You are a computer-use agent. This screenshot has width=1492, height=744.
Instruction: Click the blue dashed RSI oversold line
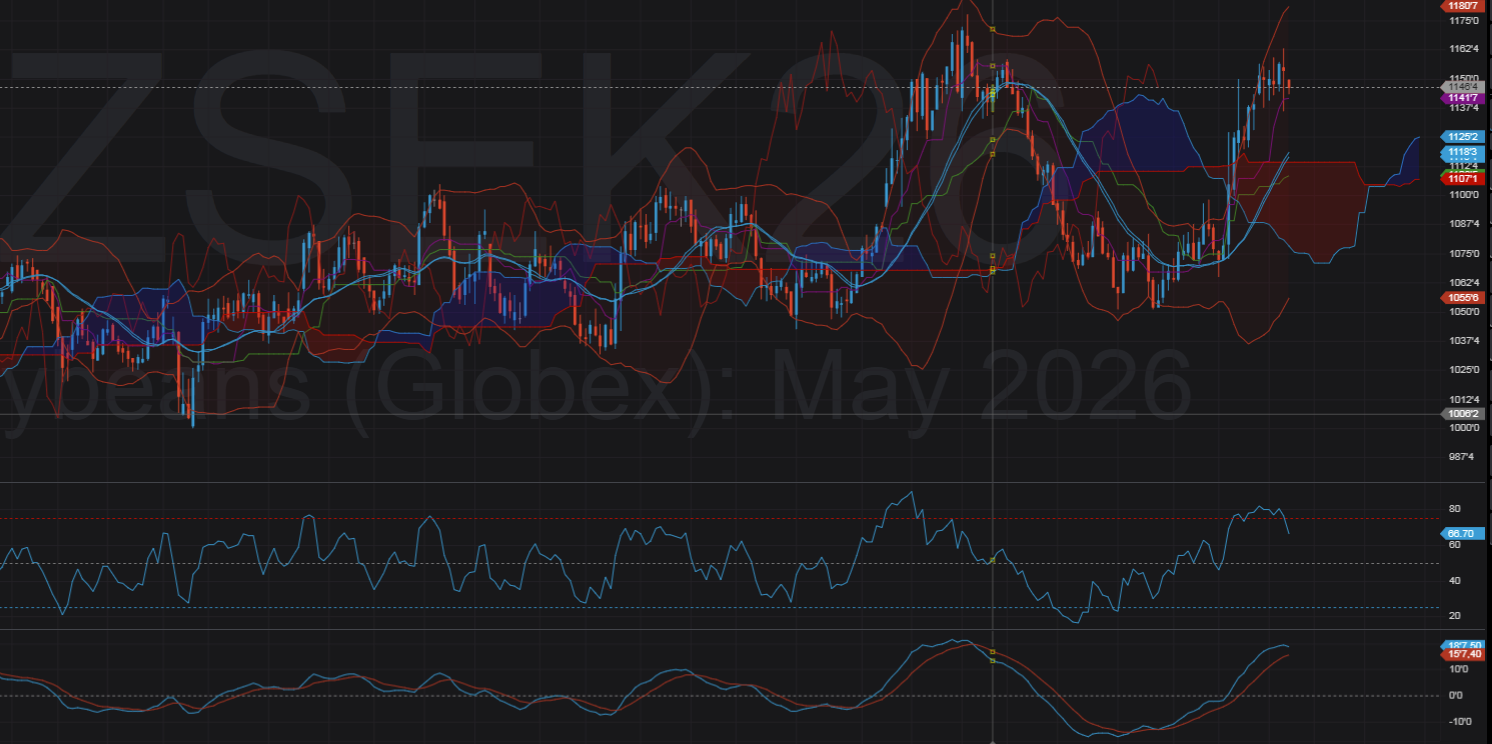[700, 607]
